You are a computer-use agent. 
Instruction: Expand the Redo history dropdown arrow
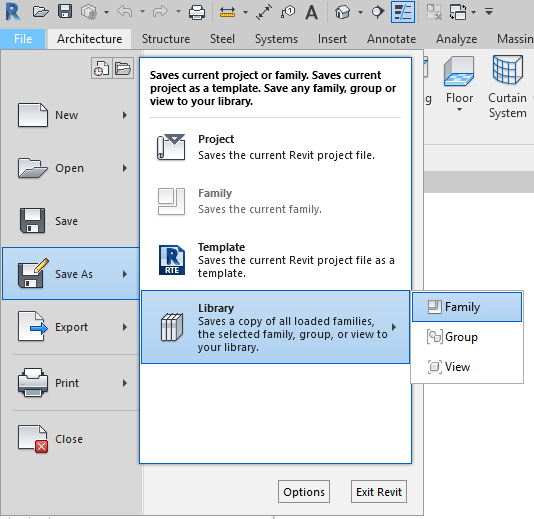[178, 12]
